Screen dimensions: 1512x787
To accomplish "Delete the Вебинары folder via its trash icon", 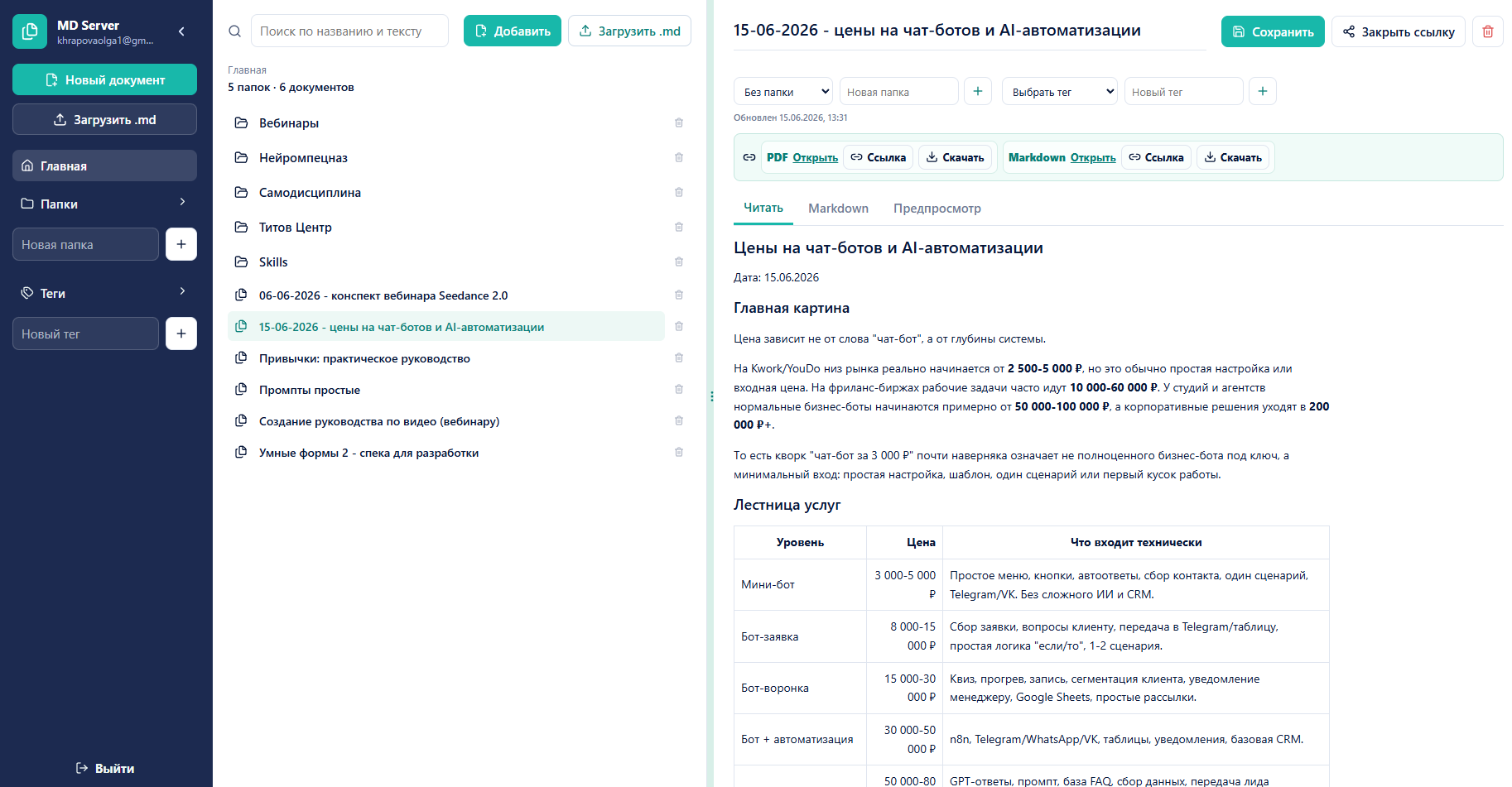I will tap(679, 122).
